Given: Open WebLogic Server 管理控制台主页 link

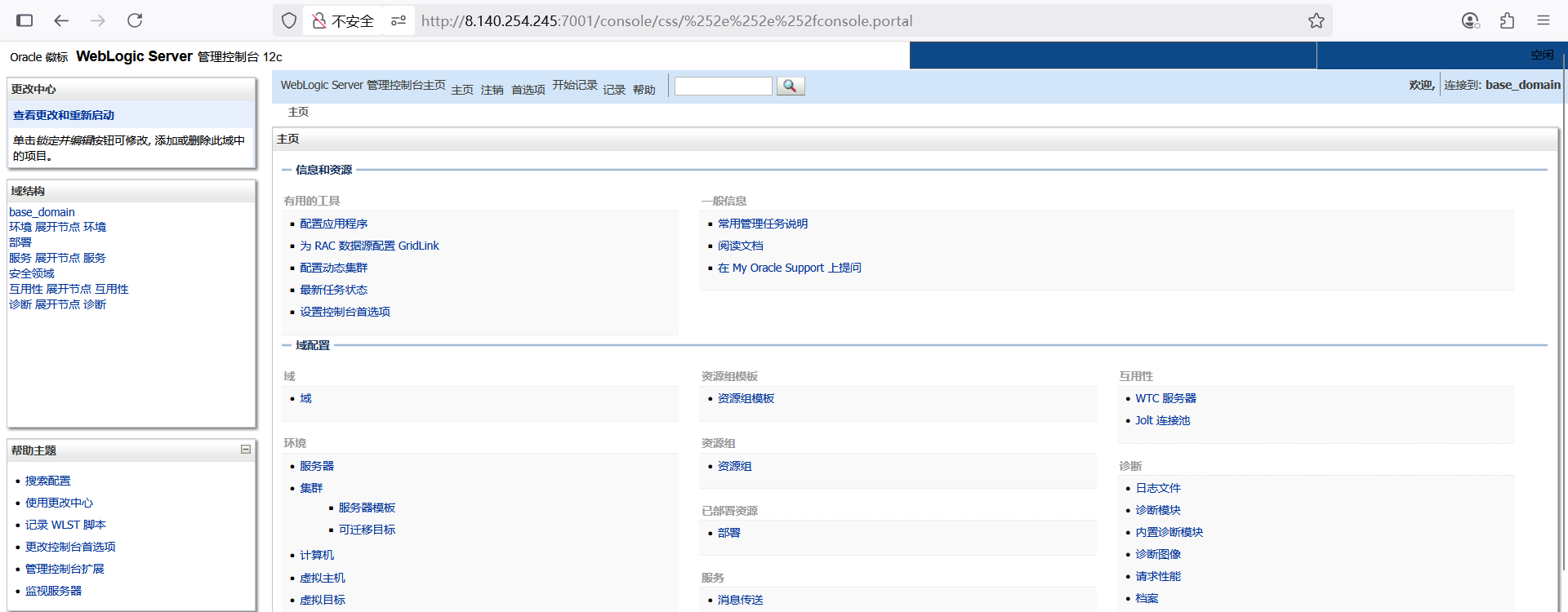Looking at the screenshot, I should pos(363,85).
